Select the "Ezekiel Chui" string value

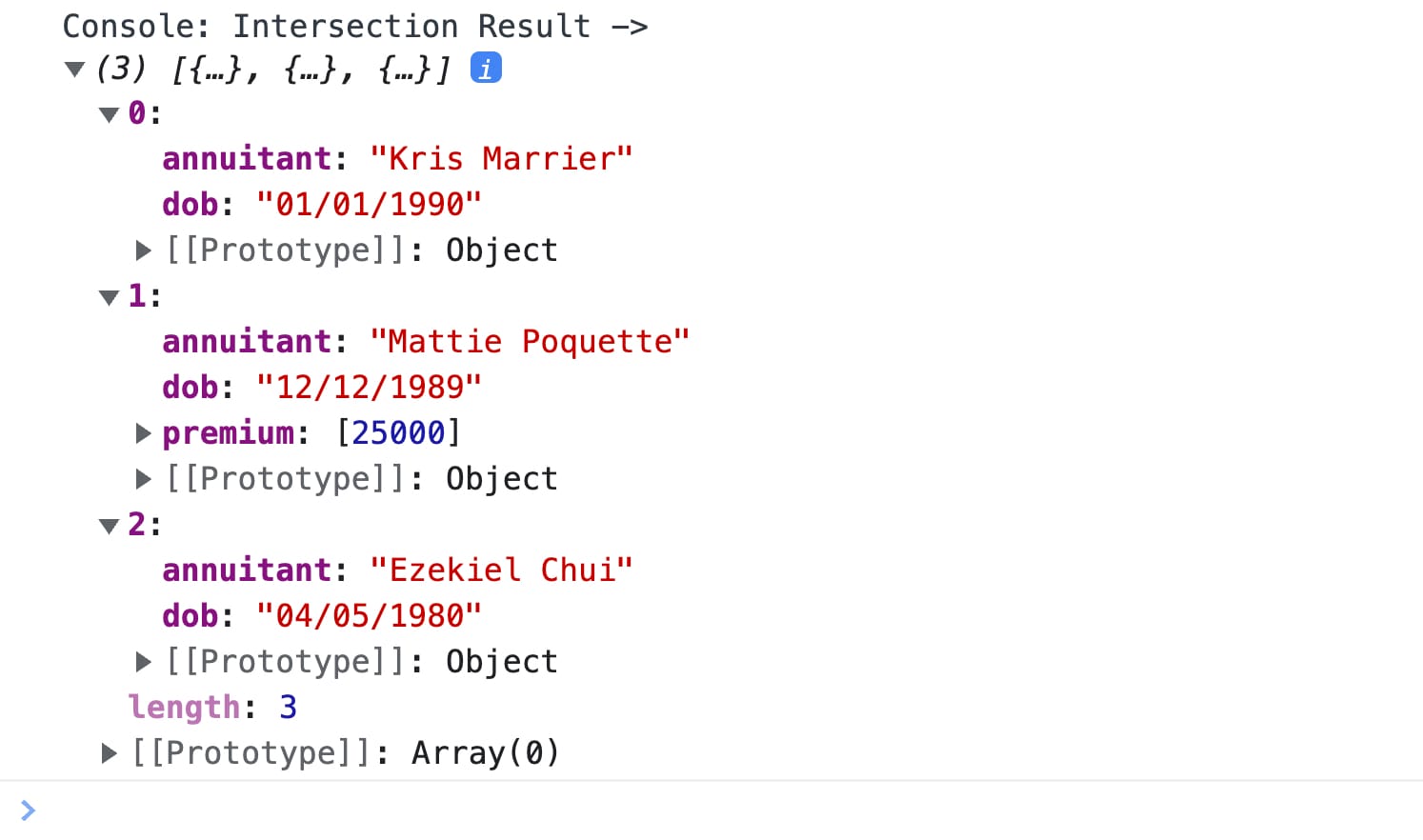coord(501,570)
